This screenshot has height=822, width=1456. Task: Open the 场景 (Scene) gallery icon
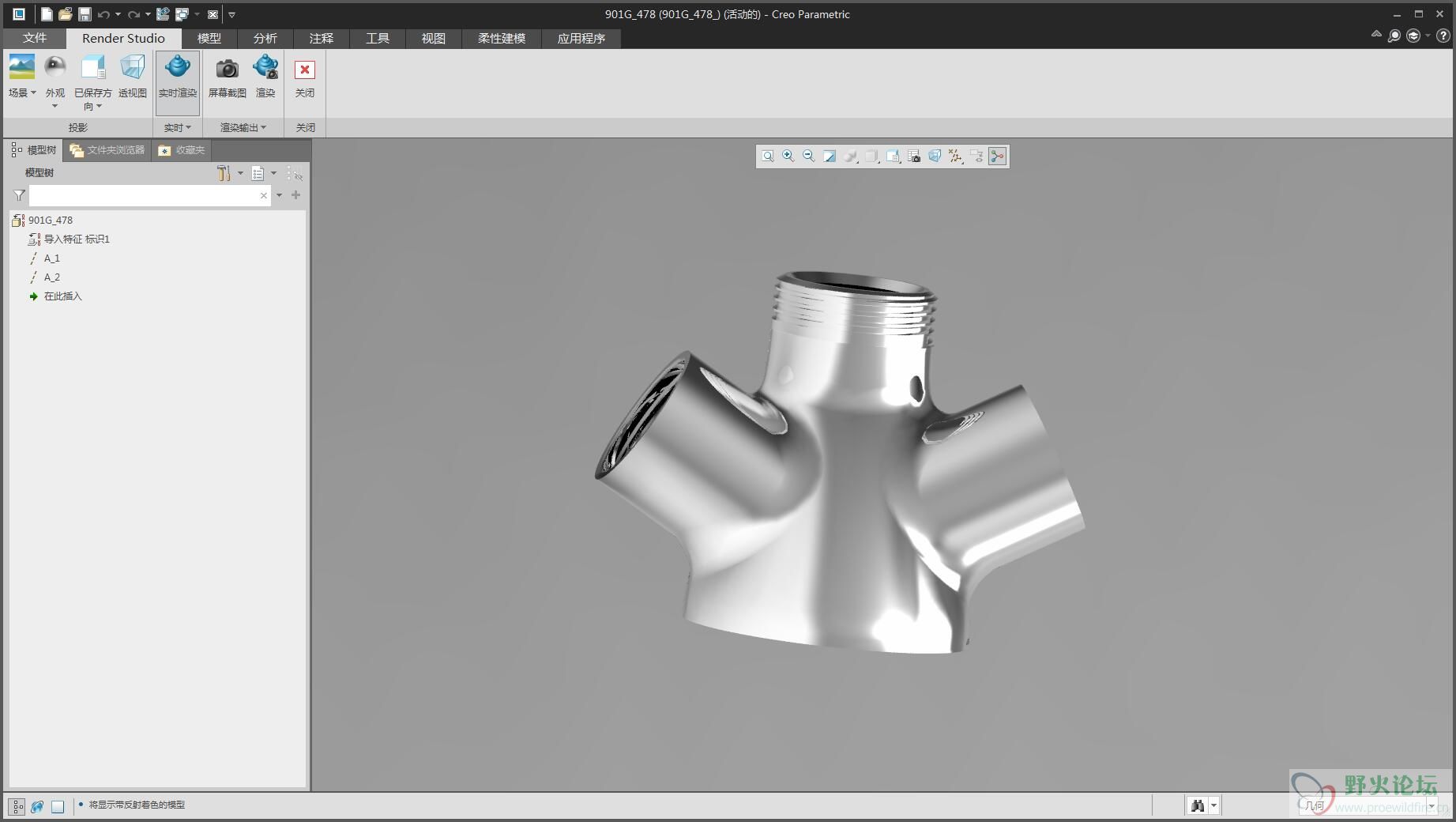[21, 68]
